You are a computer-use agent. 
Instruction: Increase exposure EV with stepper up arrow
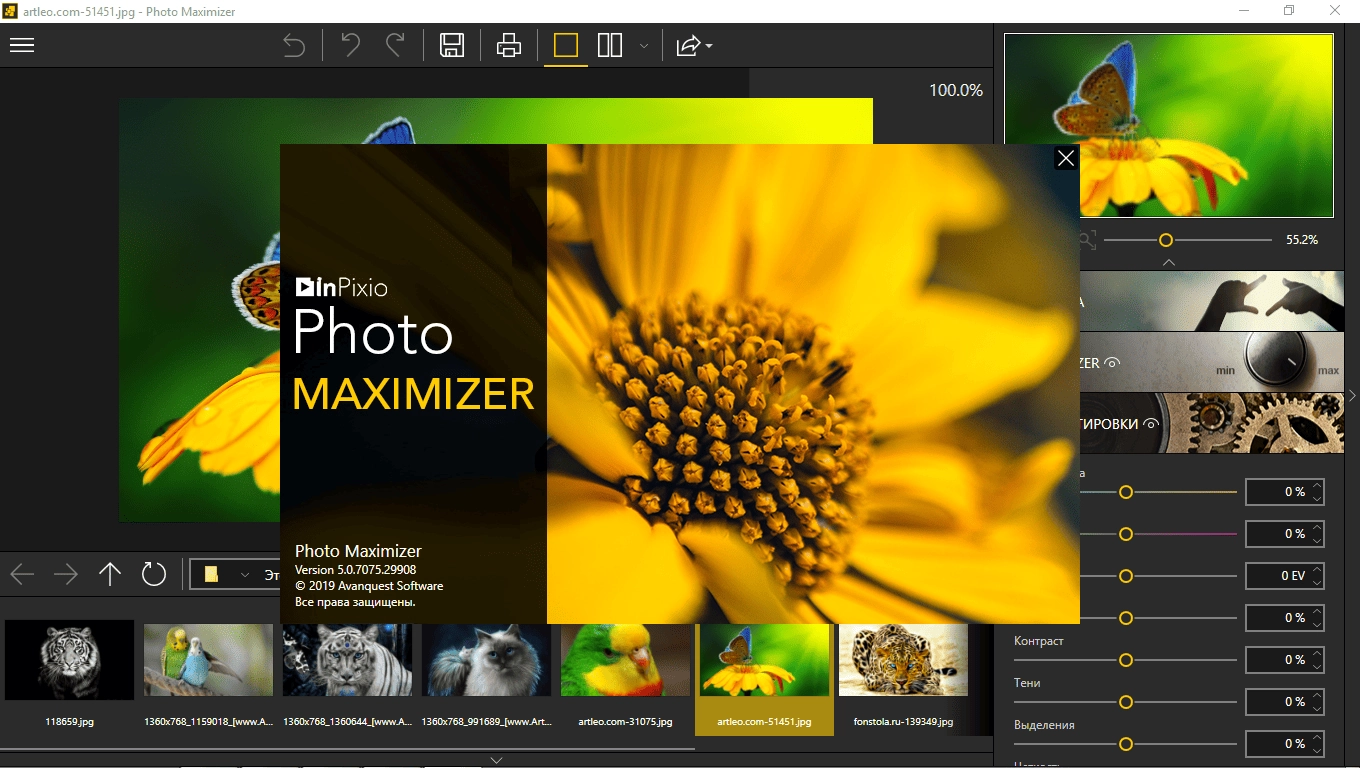click(1317, 570)
